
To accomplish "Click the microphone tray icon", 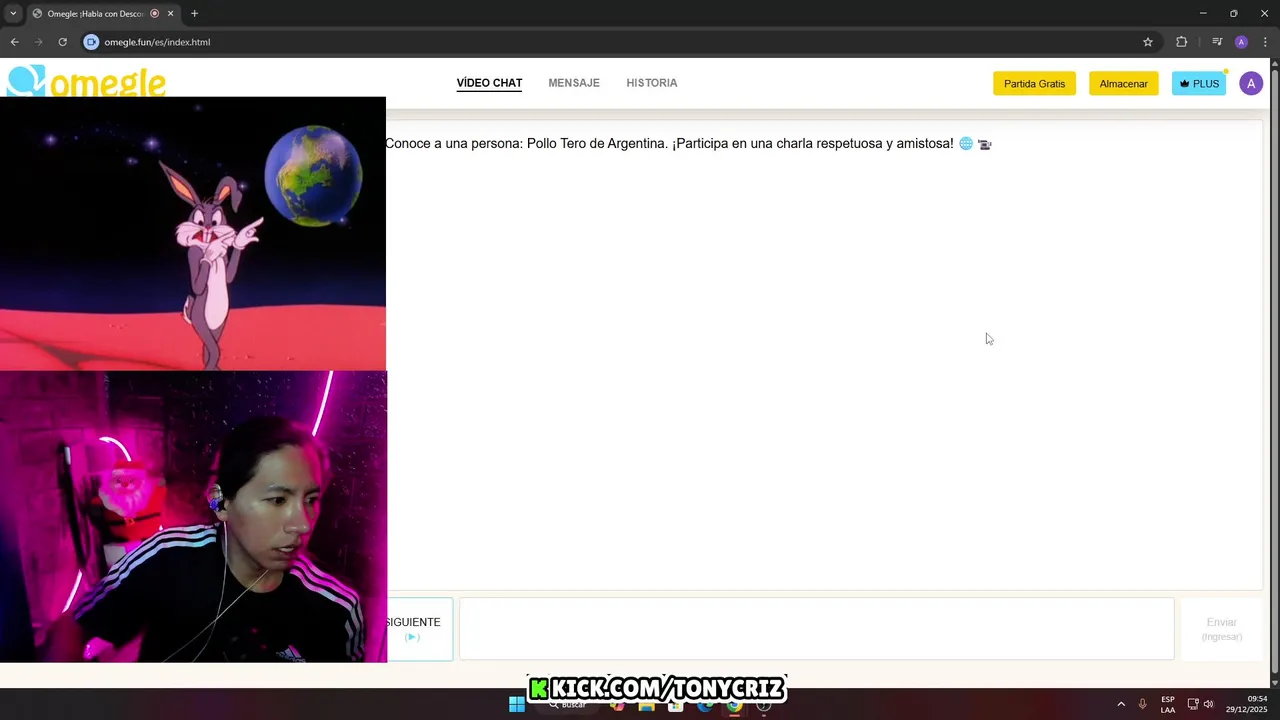I will [x=1142, y=704].
